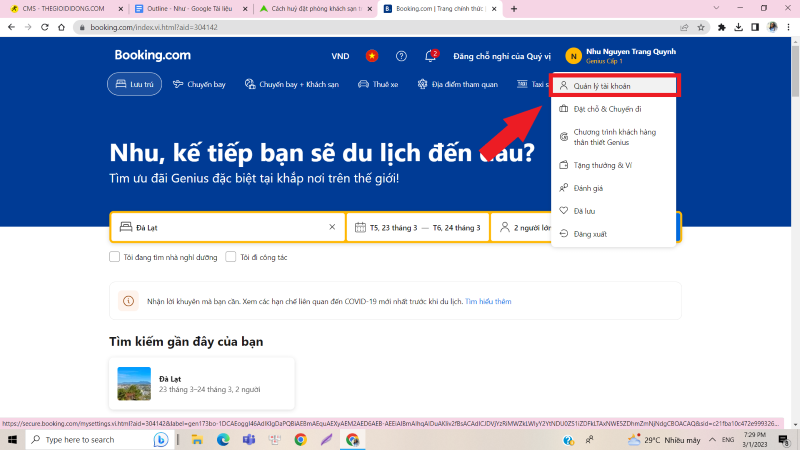Open the notifications bell icon
The image size is (800, 450).
(x=430, y=56)
